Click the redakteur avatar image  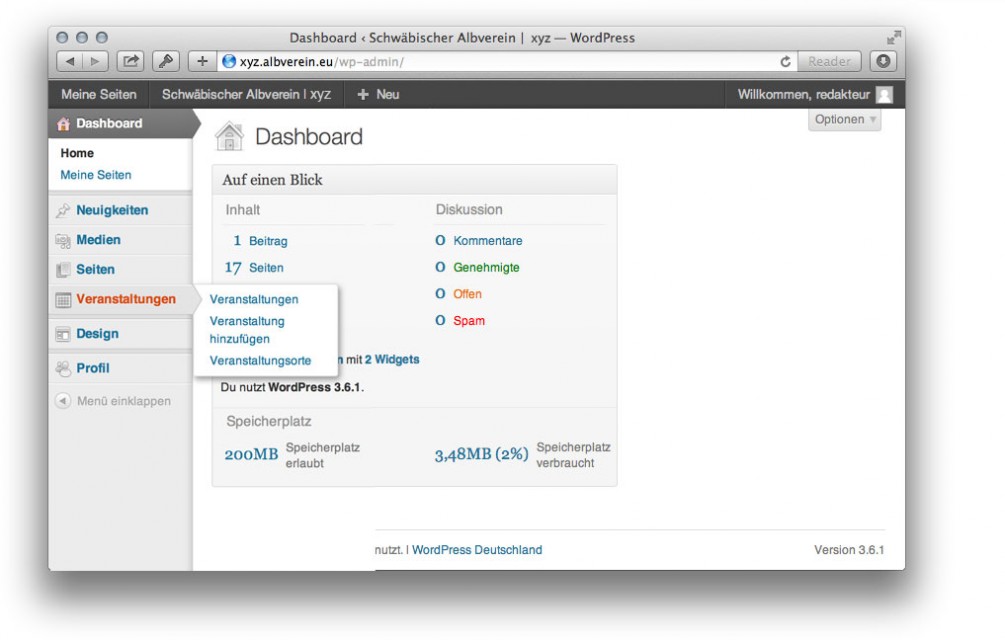885,95
